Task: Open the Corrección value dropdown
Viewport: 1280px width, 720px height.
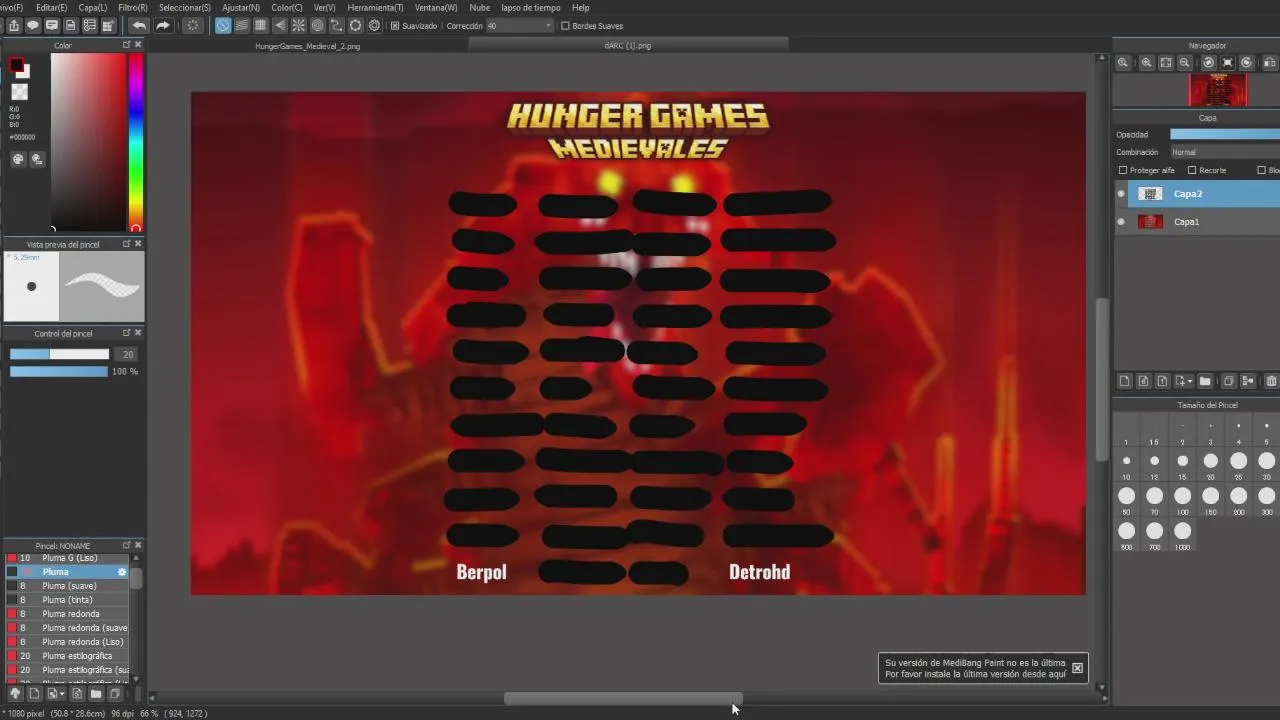Action: pyautogui.click(x=519, y=26)
